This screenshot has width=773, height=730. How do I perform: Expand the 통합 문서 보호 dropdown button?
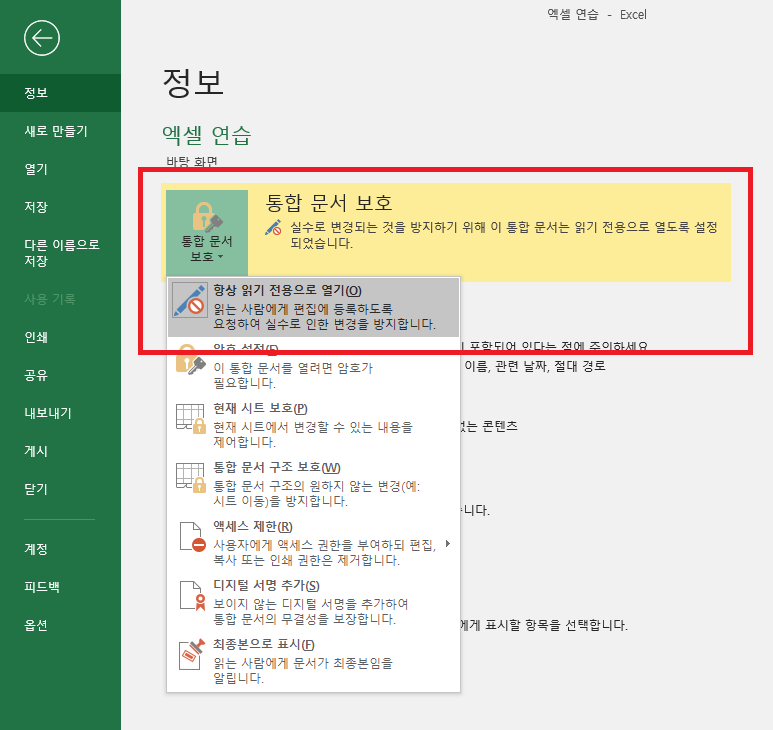207,233
